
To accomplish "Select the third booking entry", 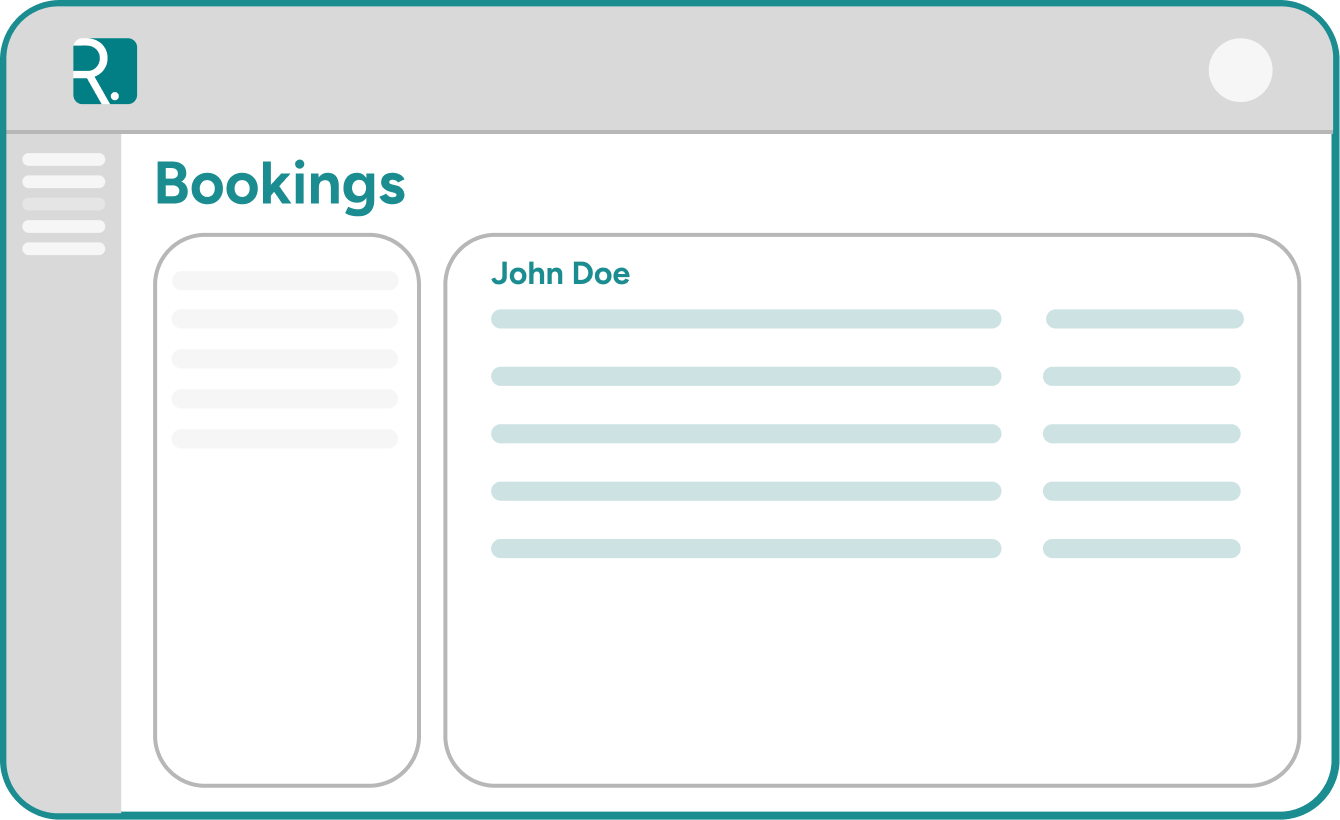I will 285,358.
